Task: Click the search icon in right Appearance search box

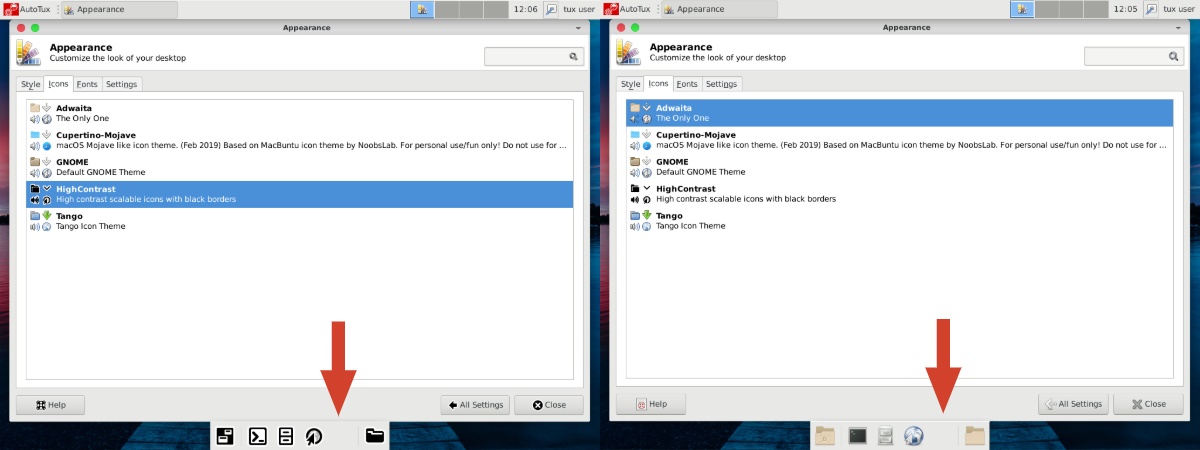Action: tap(1174, 57)
